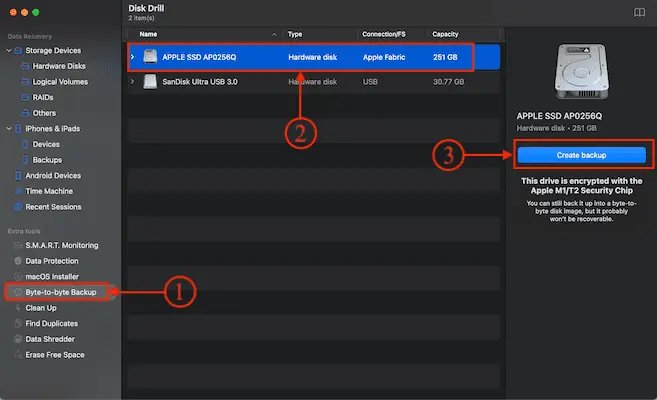Click the 'Apple Fabric' connection cell
Screen dimensions: 657x400
coord(384,57)
